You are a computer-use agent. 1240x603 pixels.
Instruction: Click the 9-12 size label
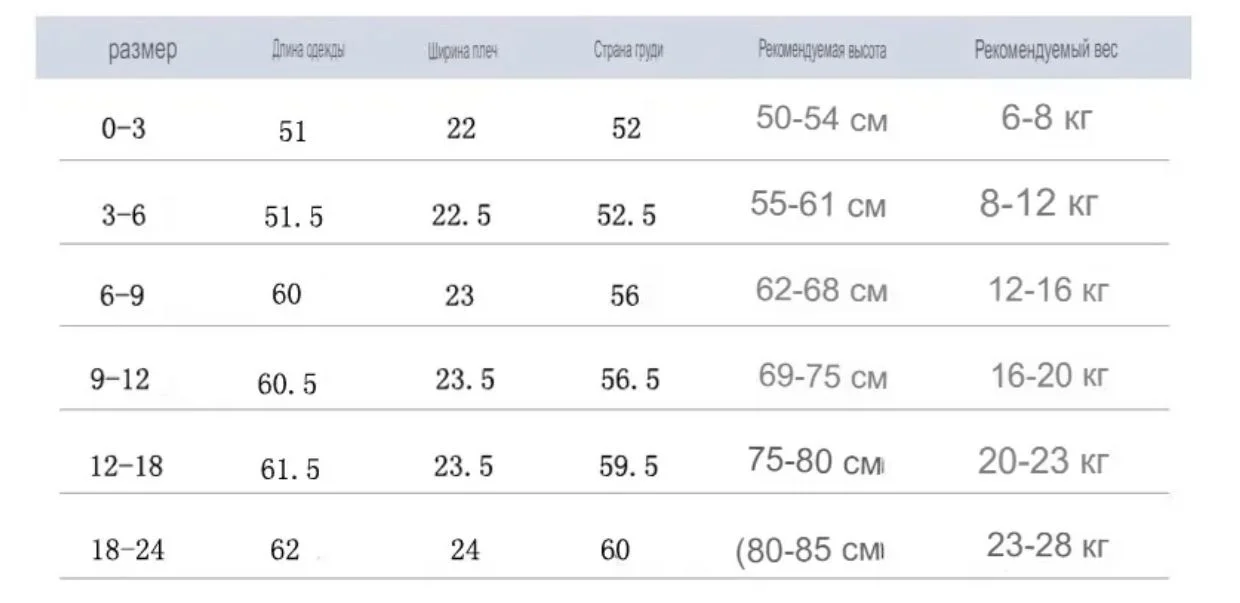click(x=120, y=380)
